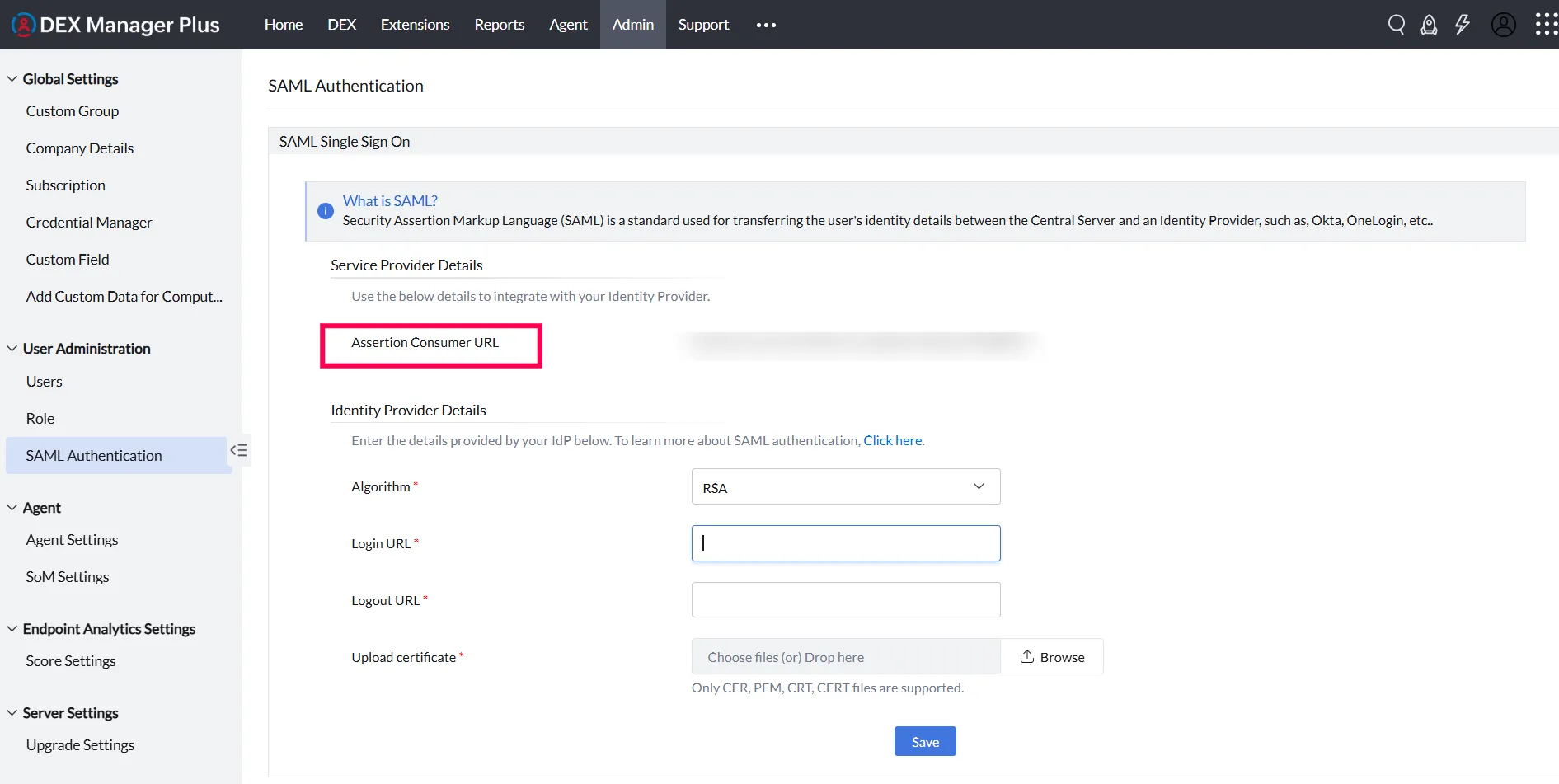The image size is (1559, 784).
Task: Follow the Click here link
Action: click(893, 440)
